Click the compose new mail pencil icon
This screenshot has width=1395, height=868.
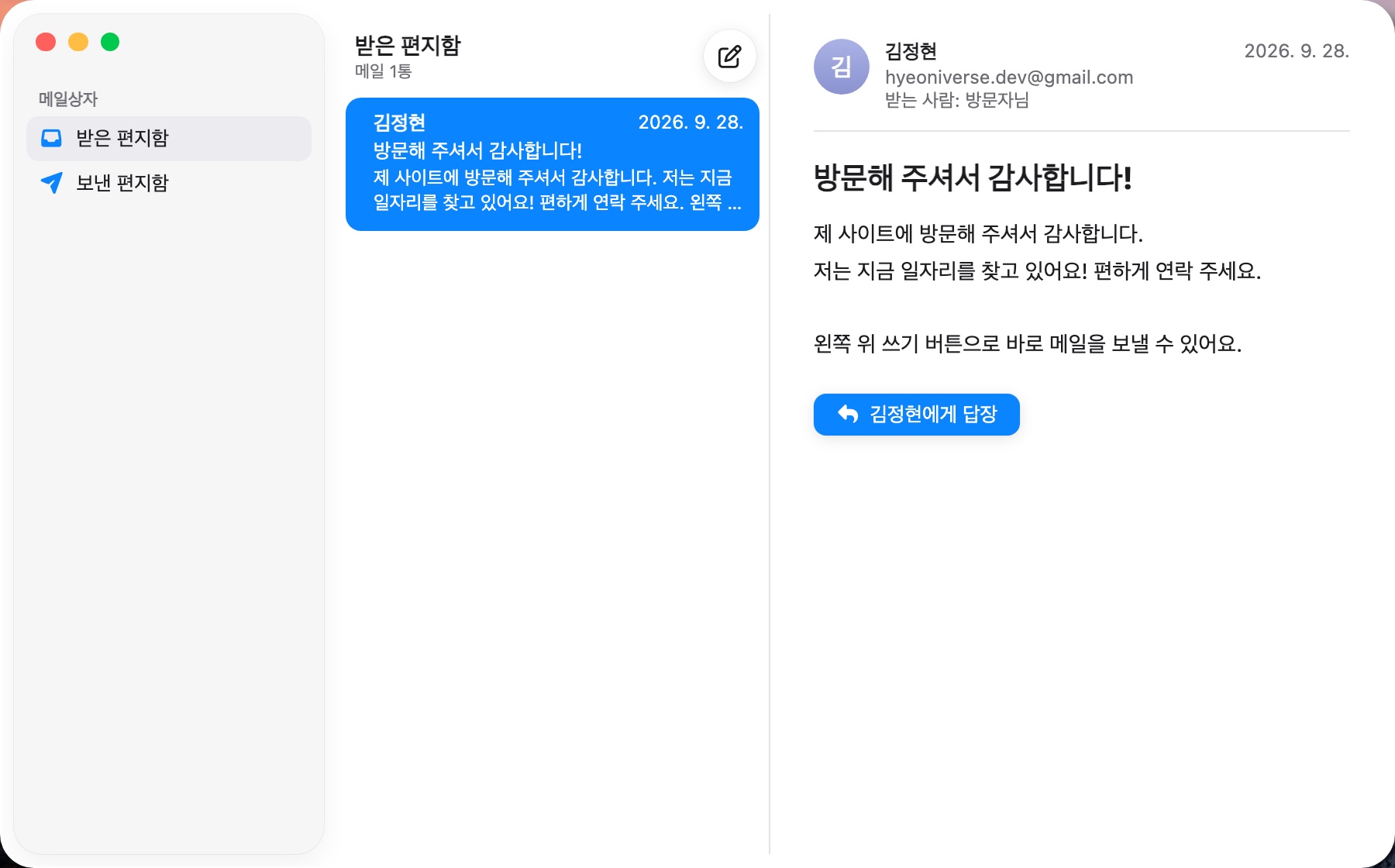pos(729,57)
